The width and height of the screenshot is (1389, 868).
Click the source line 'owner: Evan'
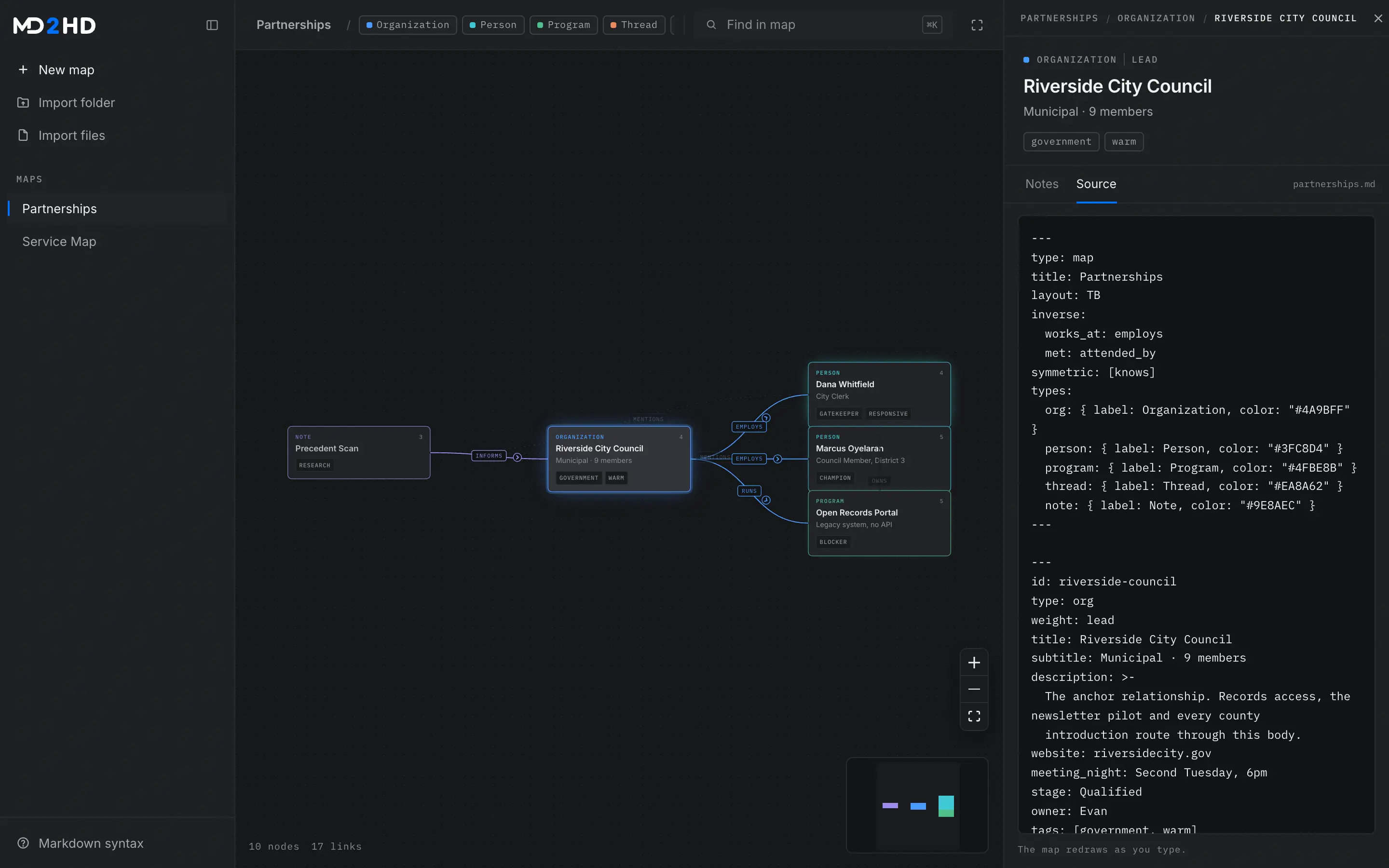point(1069,811)
